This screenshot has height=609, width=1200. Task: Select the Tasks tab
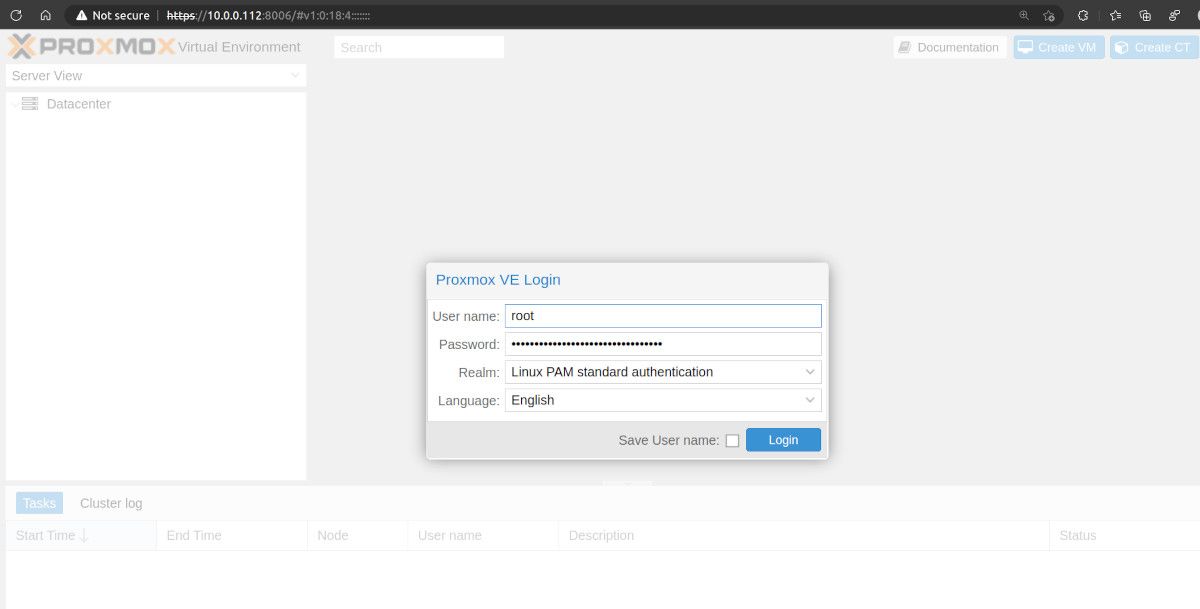[39, 503]
